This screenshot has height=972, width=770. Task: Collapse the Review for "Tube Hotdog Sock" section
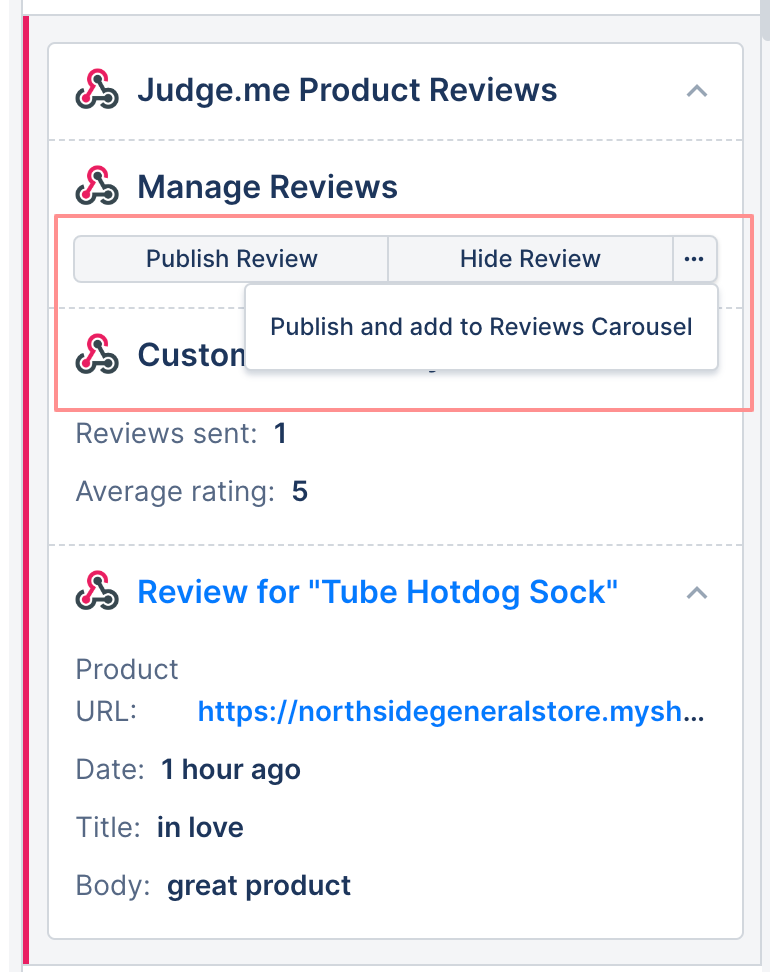point(697,593)
